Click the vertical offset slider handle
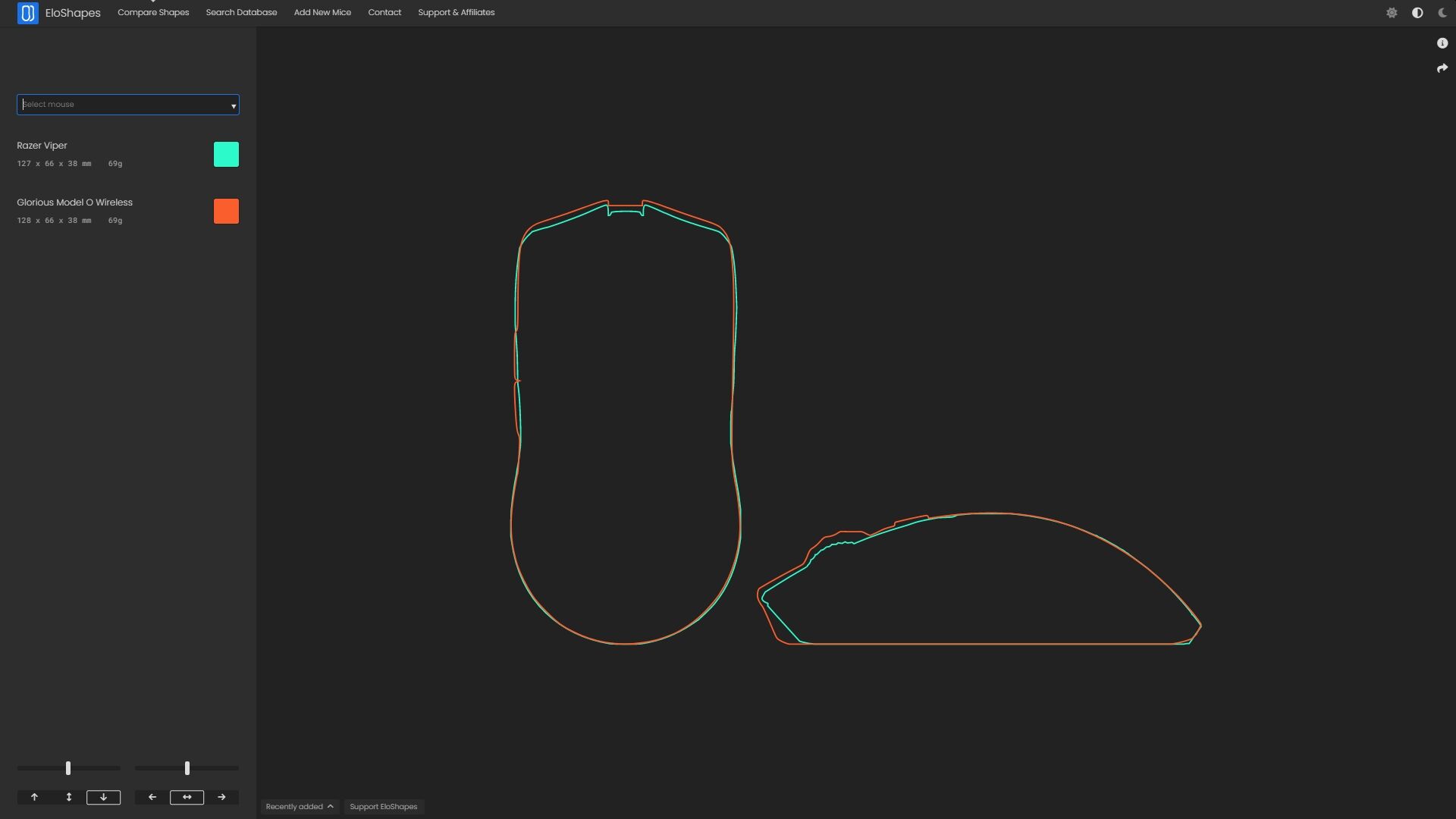 [x=68, y=768]
